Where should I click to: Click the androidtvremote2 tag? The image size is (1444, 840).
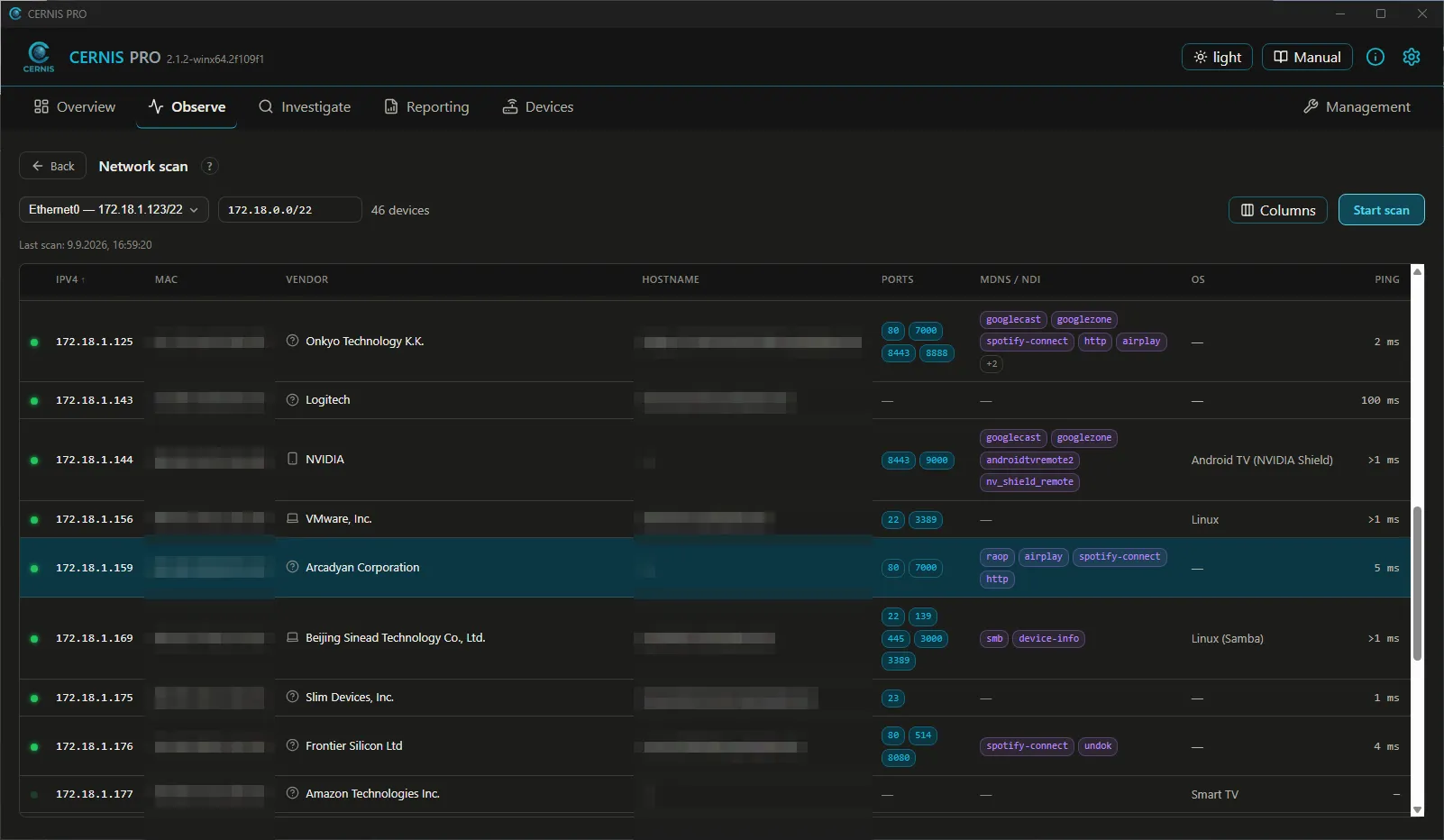pos(1029,460)
